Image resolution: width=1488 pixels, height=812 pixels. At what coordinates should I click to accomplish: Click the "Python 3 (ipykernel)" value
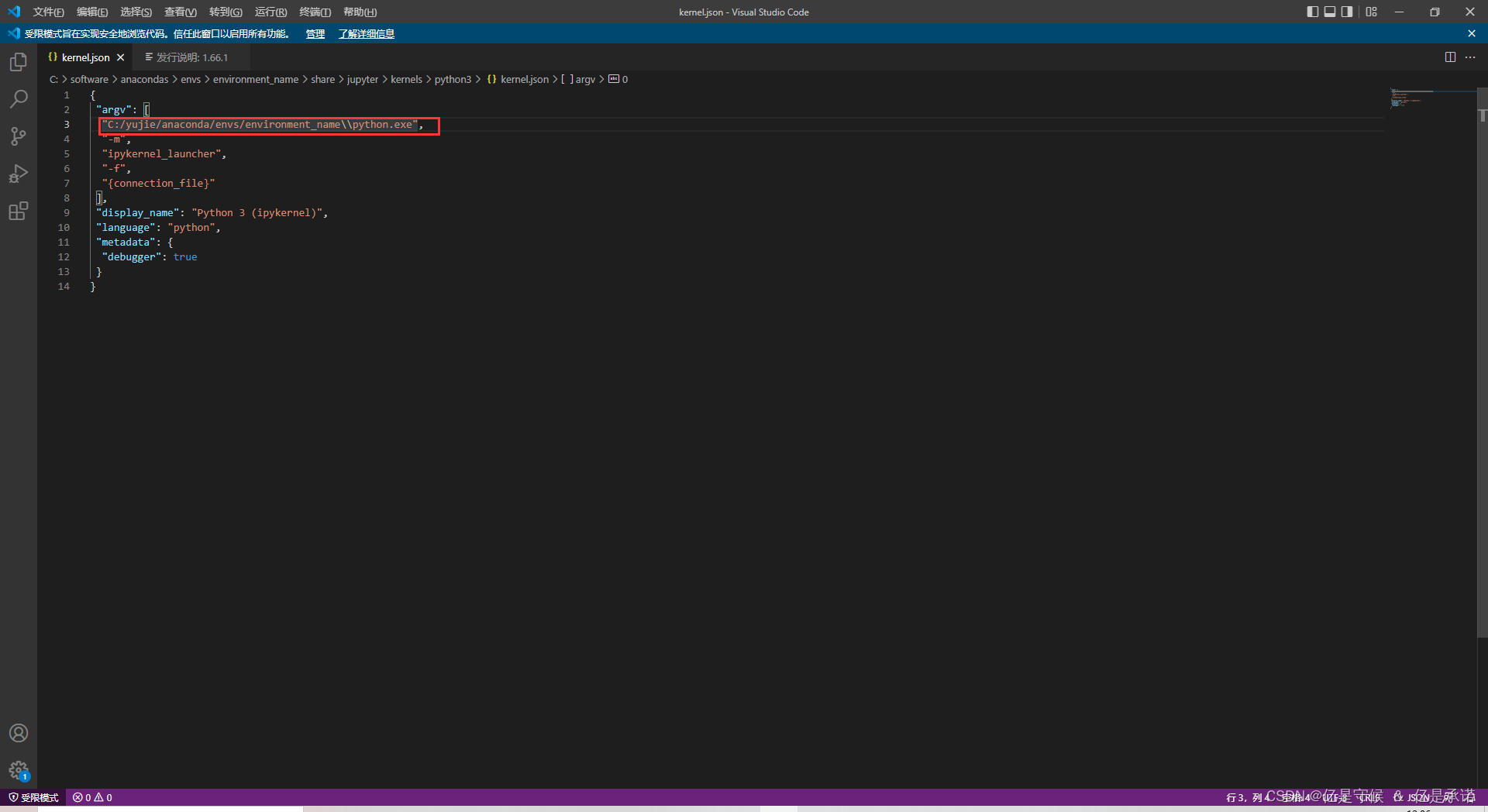click(257, 213)
